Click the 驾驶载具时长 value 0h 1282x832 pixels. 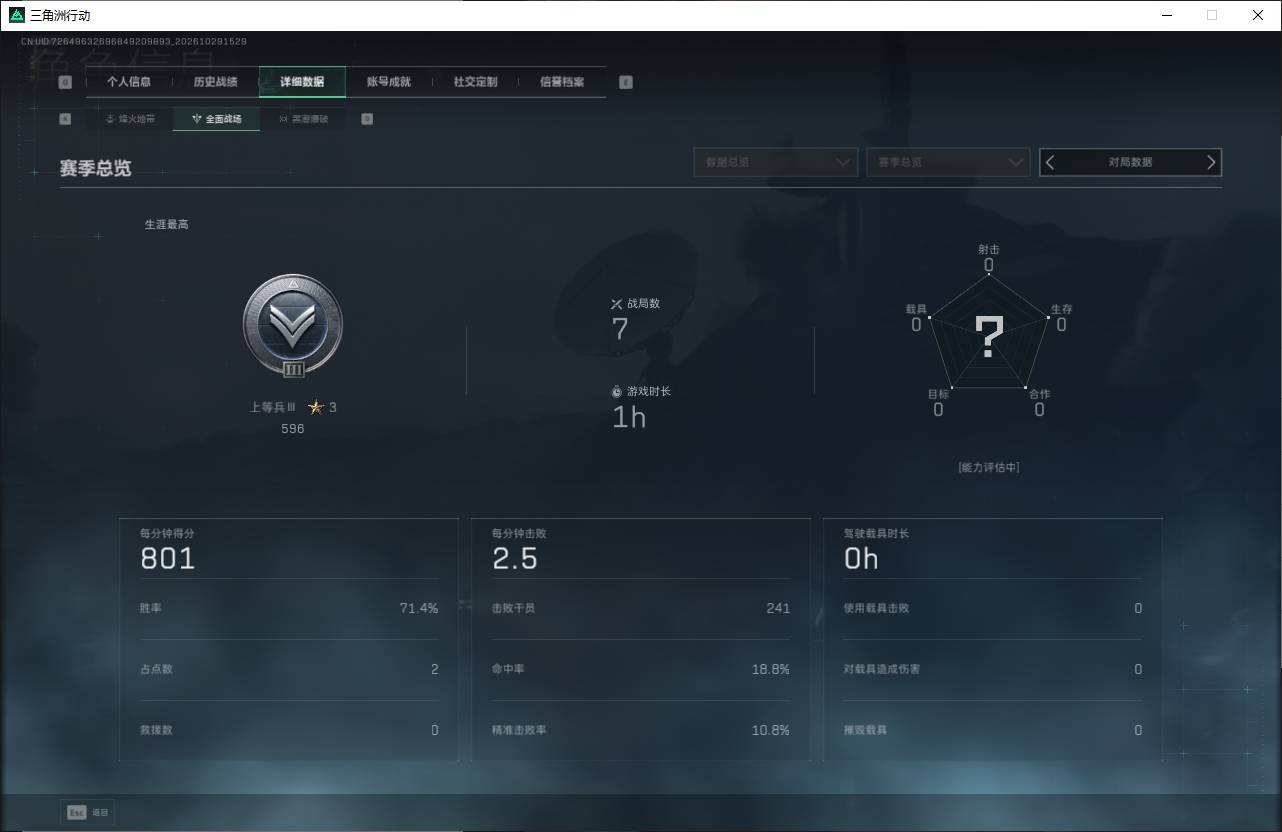[x=861, y=558]
